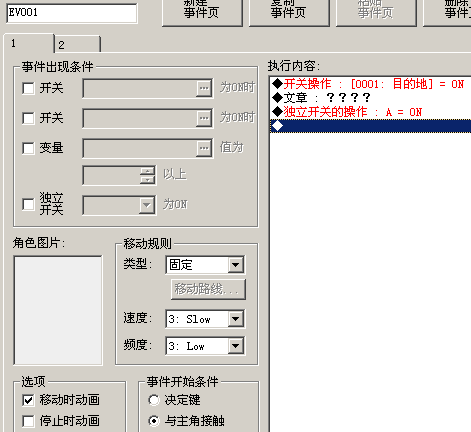Image resolution: width=471 pixels, height=432 pixels.
Task: Switch to event page tab 2
Action: click(x=77, y=44)
